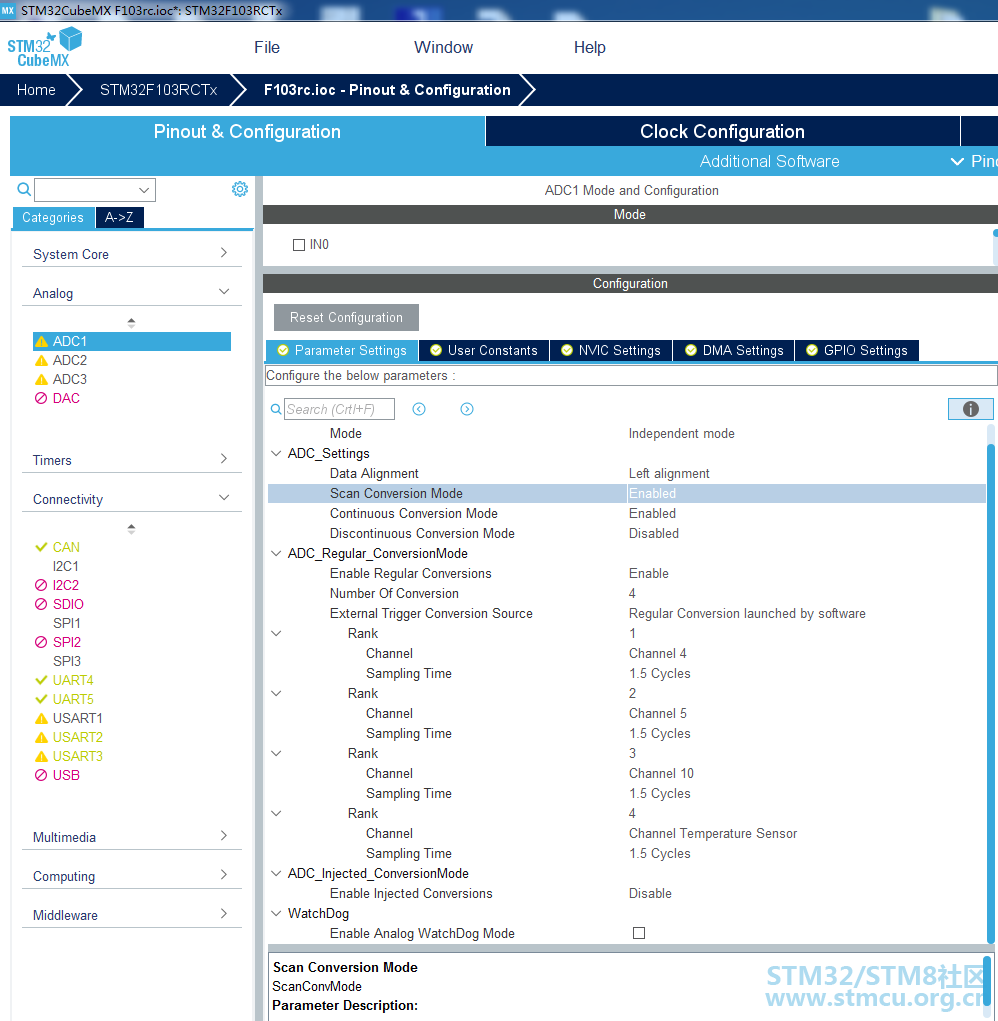
Task: Open the Additional Software menu
Action: 769,161
